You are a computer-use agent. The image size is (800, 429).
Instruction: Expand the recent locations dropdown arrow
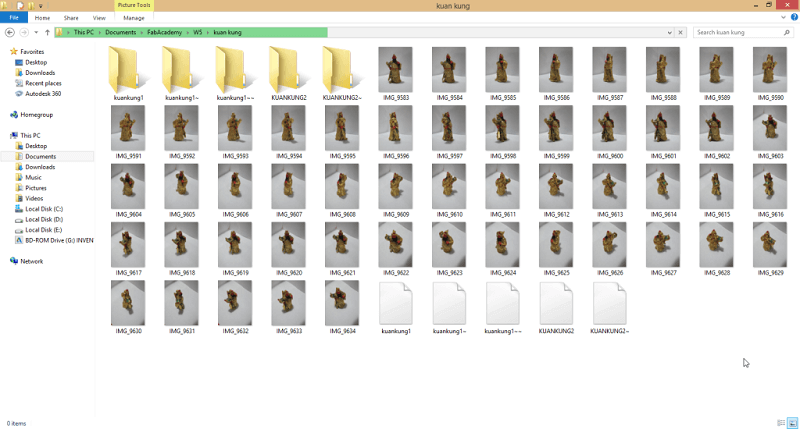(x=36, y=32)
